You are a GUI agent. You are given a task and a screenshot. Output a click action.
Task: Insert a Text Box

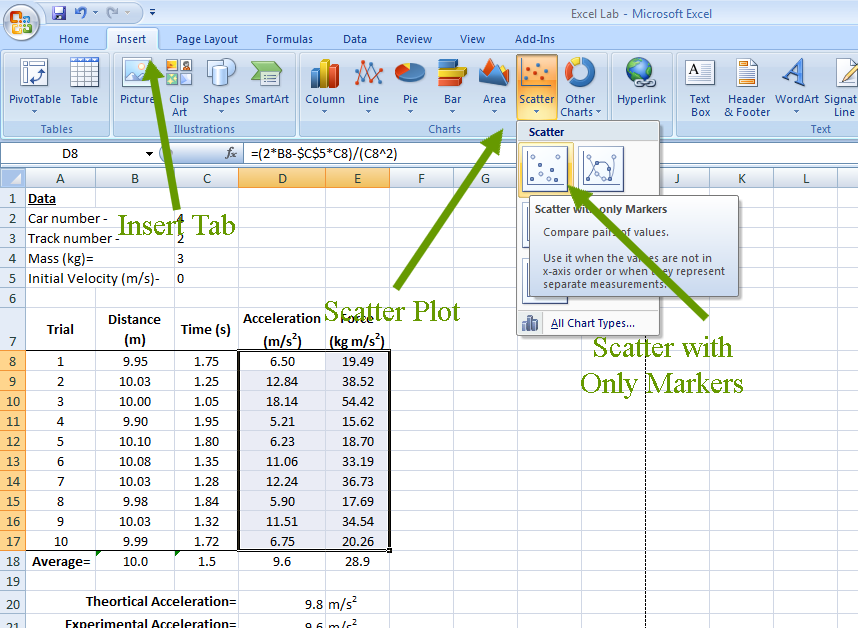coord(700,86)
